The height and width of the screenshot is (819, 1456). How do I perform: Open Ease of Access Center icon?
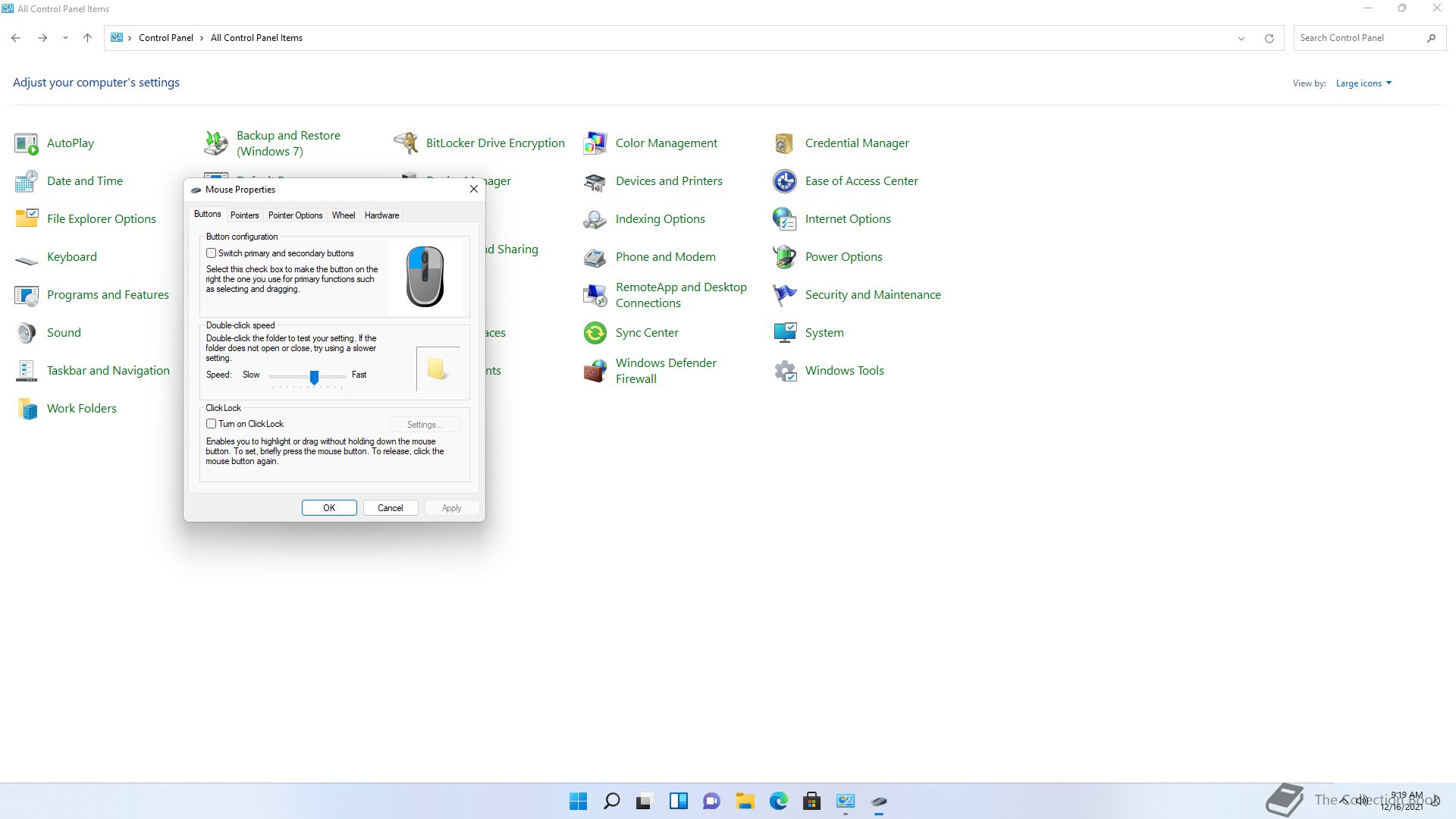[x=785, y=181]
